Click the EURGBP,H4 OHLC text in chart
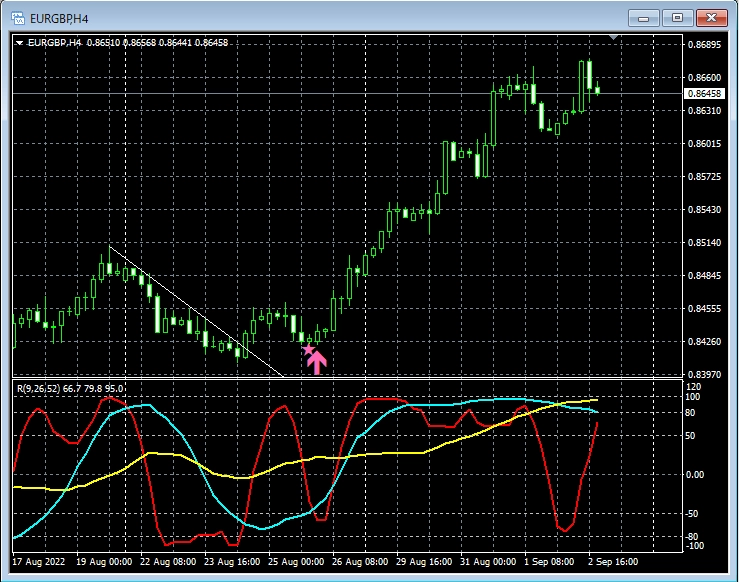This screenshot has height=582, width=740. [130, 43]
